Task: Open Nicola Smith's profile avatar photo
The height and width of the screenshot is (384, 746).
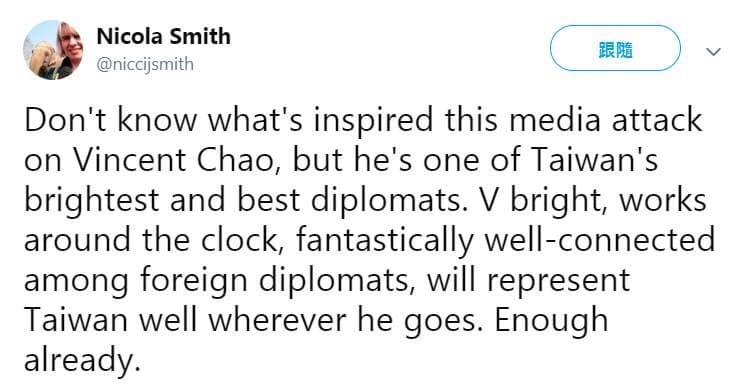Action: 53,50
